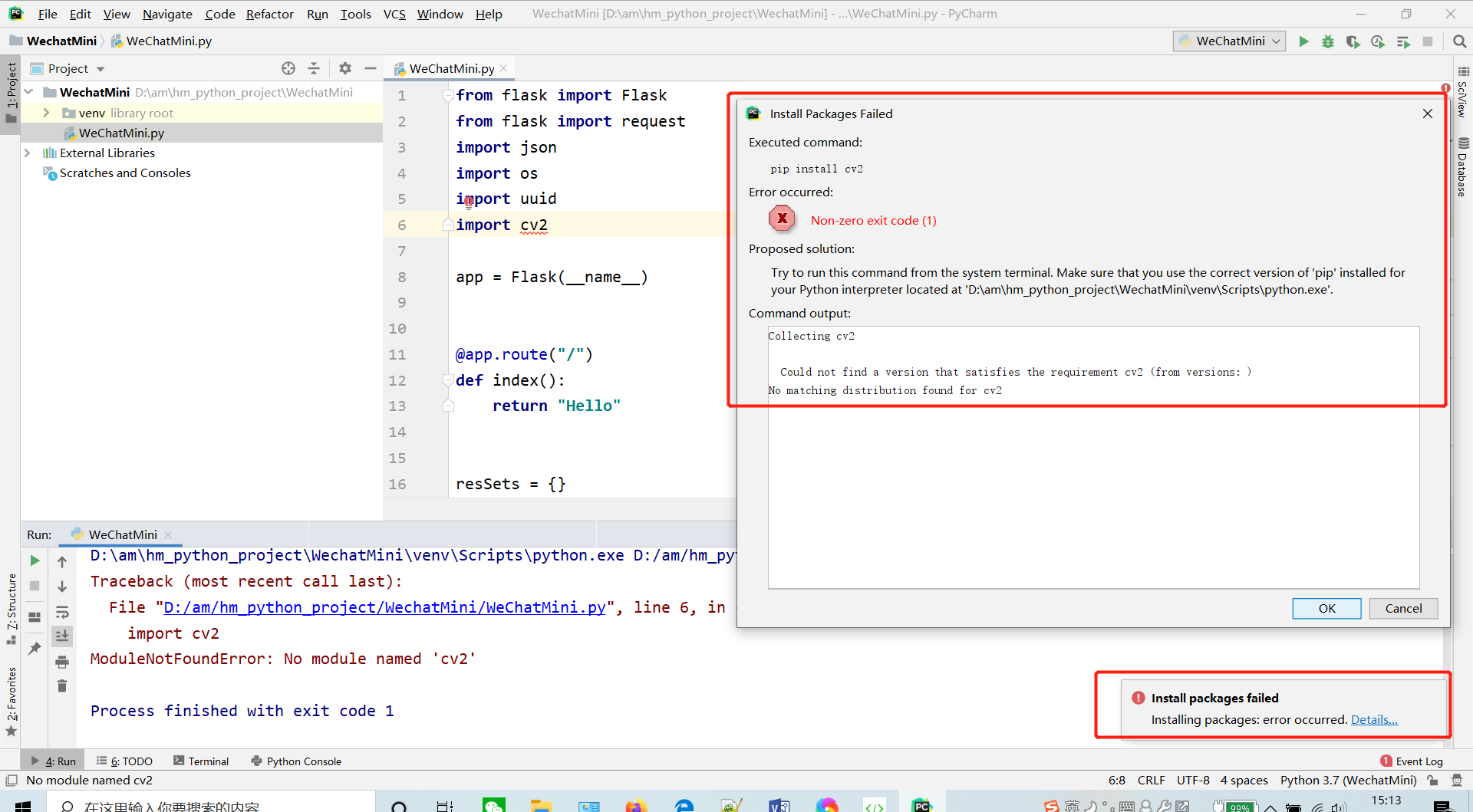Toggle scroll-to-end in the console output
1473x812 pixels.
[x=62, y=636]
